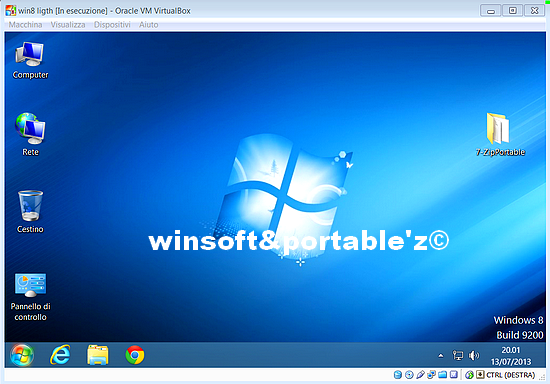550x384 pixels.
Task: Click VirtualBox optical disc indicator
Action: point(409,375)
